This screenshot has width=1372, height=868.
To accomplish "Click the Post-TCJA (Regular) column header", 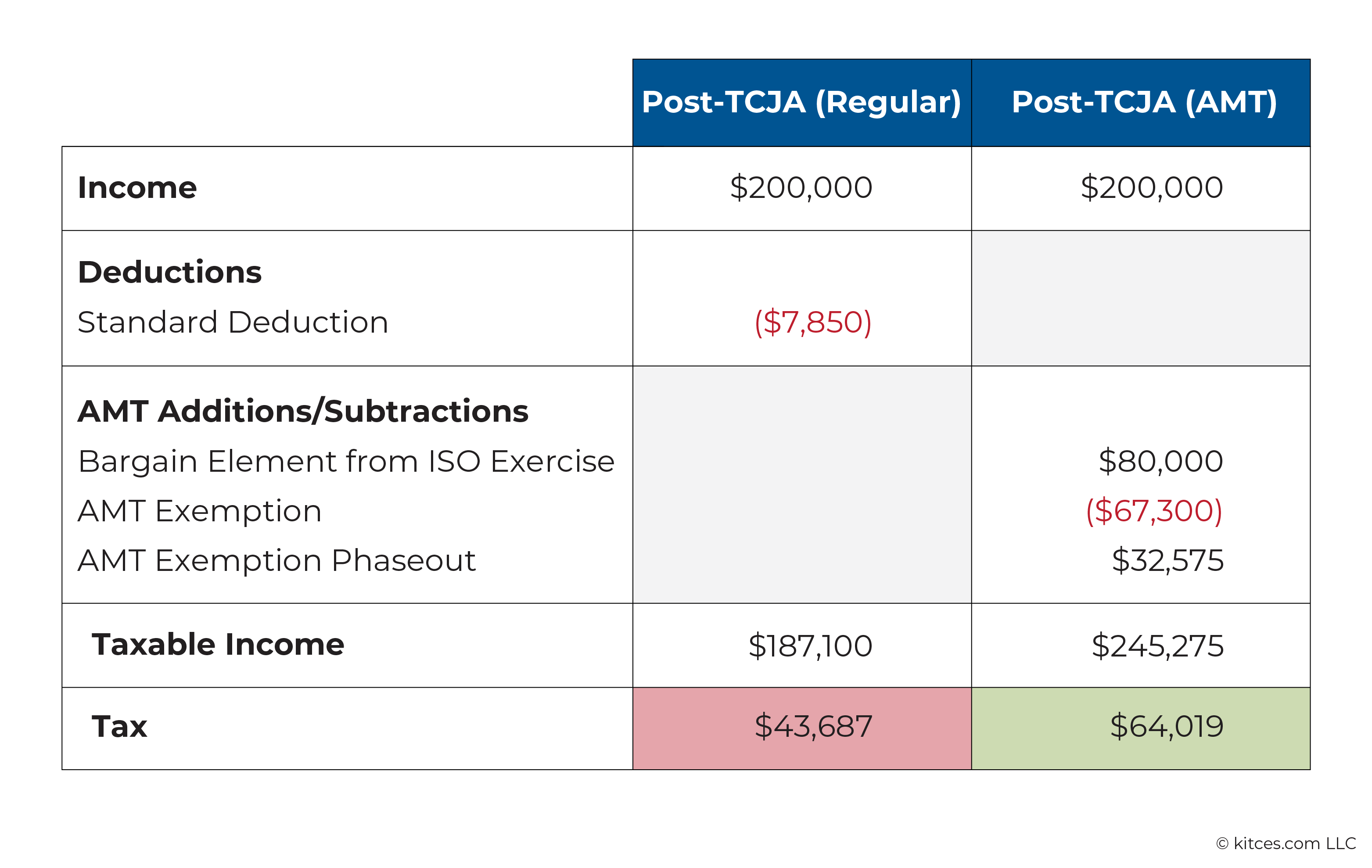I will click(801, 103).
